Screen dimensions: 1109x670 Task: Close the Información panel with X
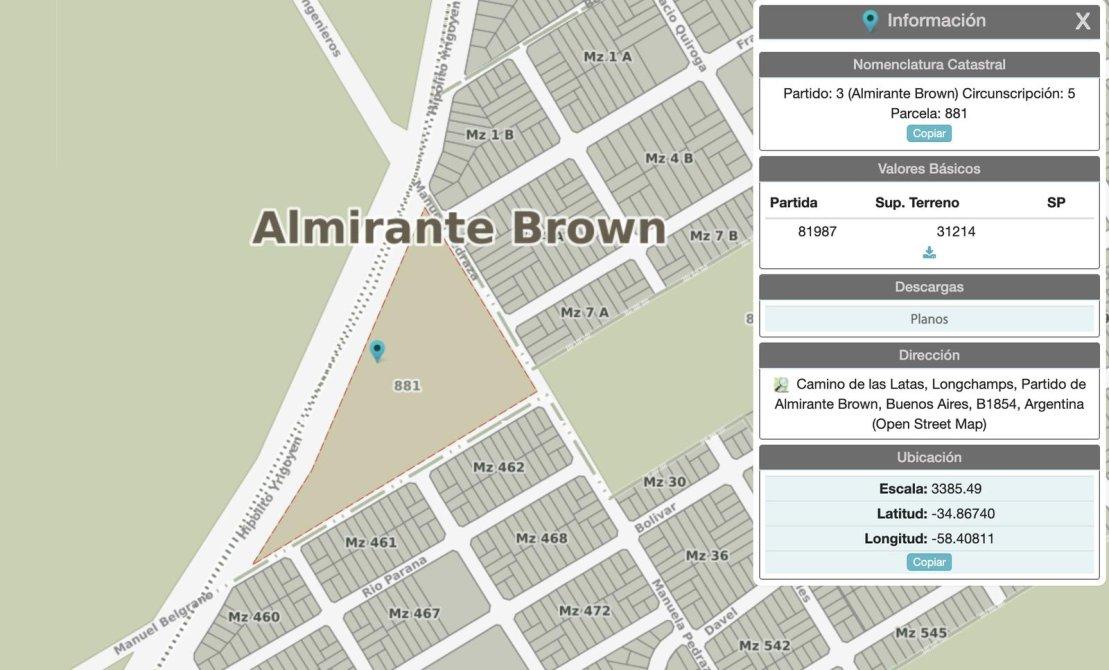click(x=1082, y=22)
